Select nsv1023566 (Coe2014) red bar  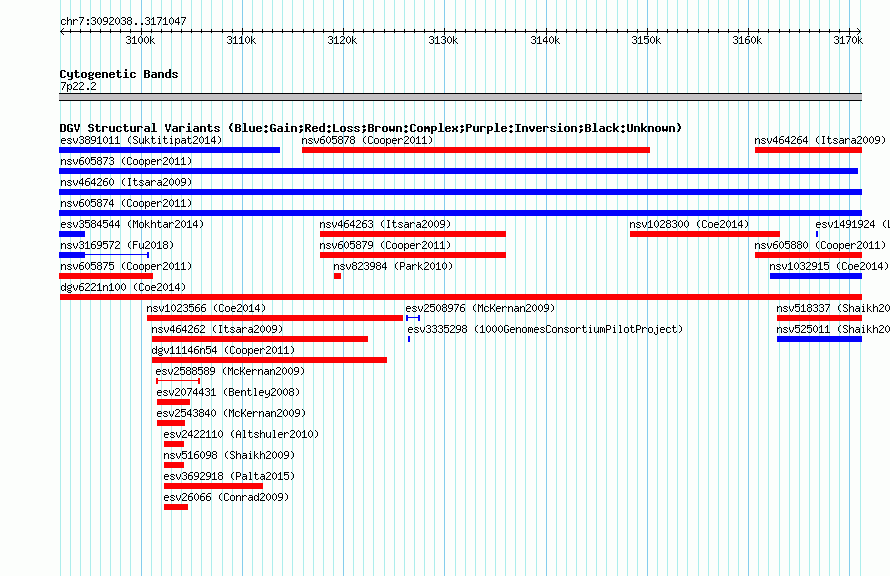pos(275,318)
